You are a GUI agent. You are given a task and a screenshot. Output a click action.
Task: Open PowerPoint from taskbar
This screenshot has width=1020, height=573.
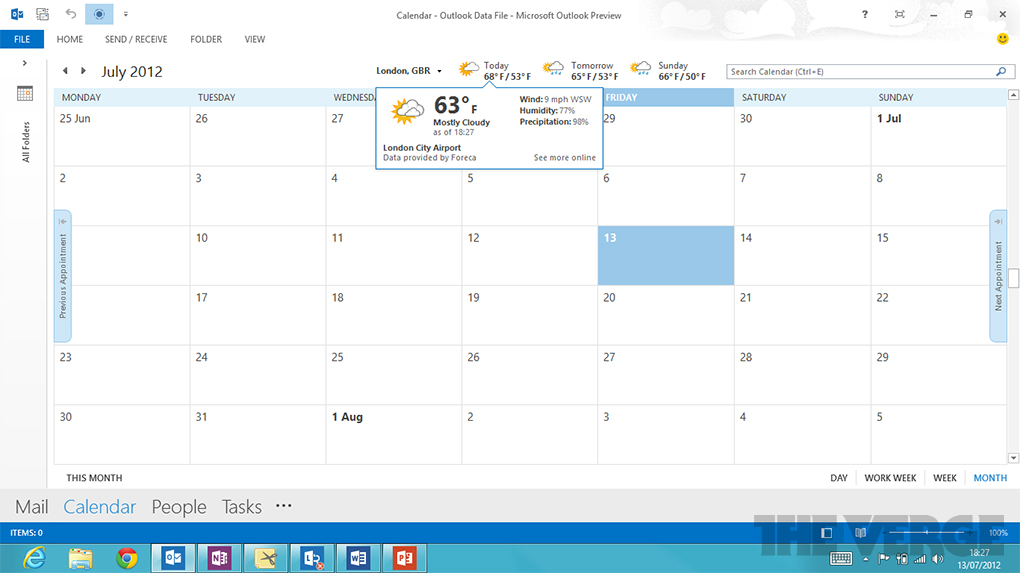click(x=404, y=558)
